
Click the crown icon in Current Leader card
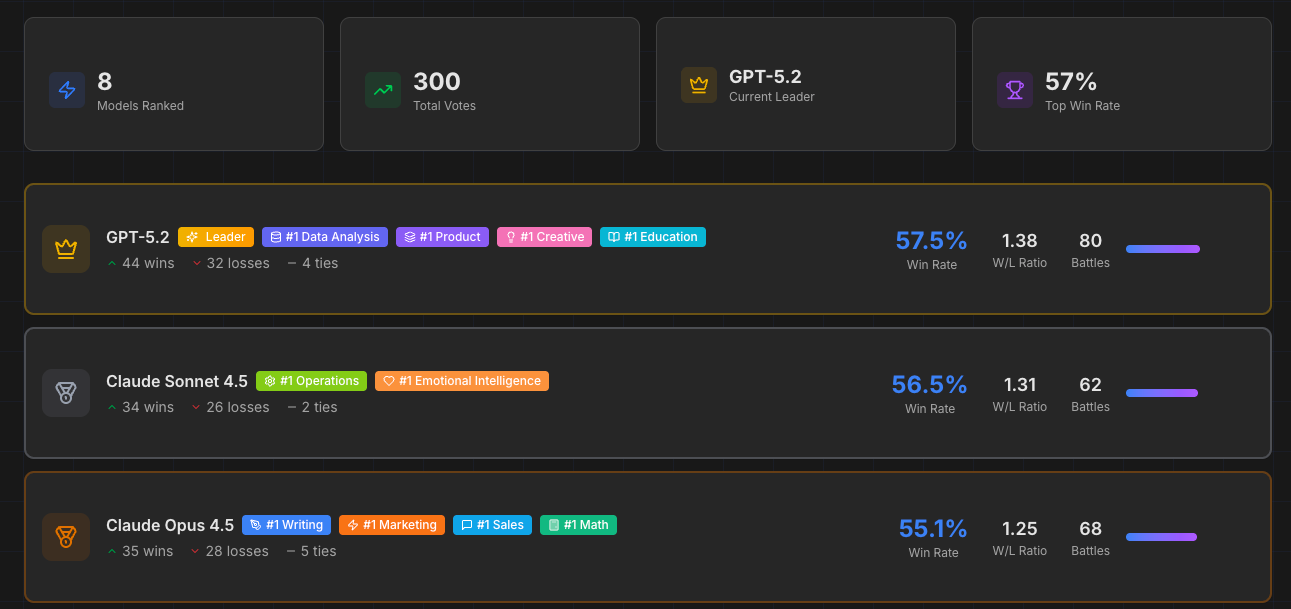tap(699, 85)
